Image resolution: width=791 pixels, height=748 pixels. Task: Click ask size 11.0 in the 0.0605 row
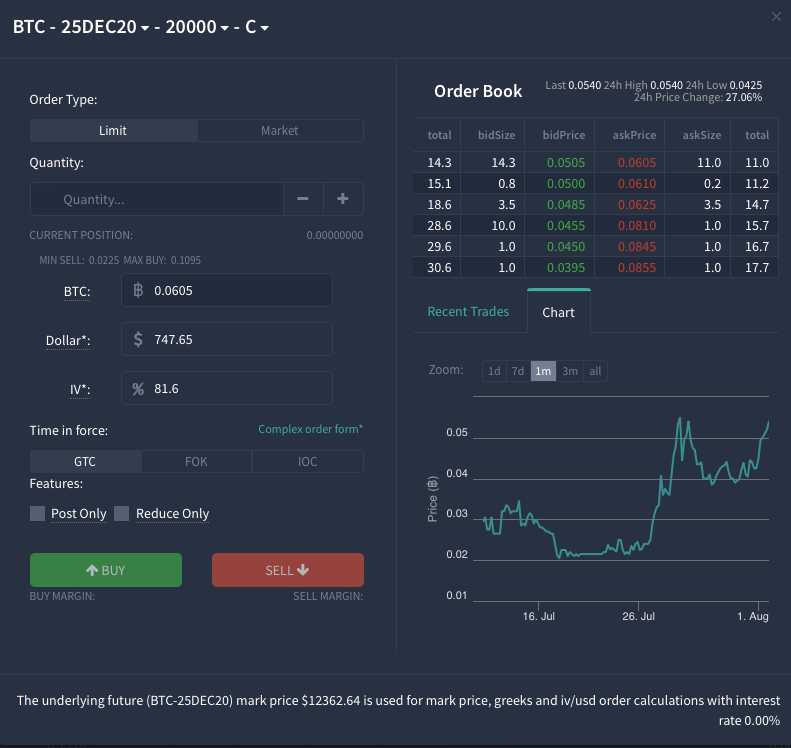coord(709,163)
